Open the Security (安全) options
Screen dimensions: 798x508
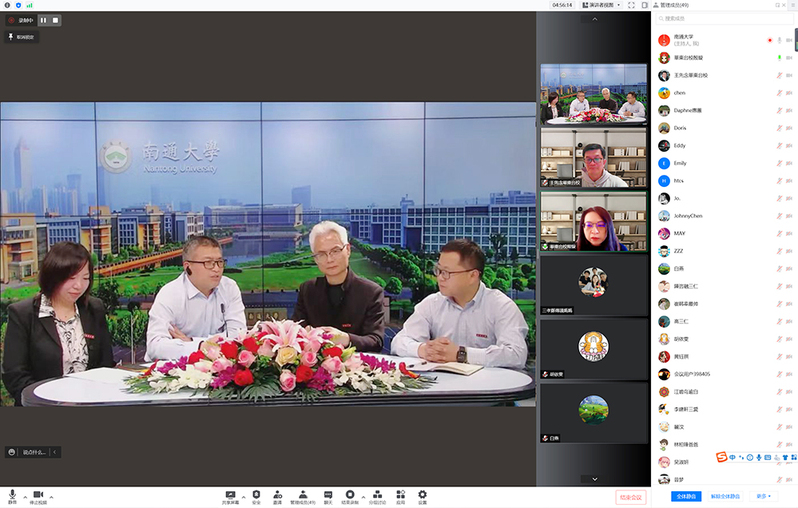256,496
